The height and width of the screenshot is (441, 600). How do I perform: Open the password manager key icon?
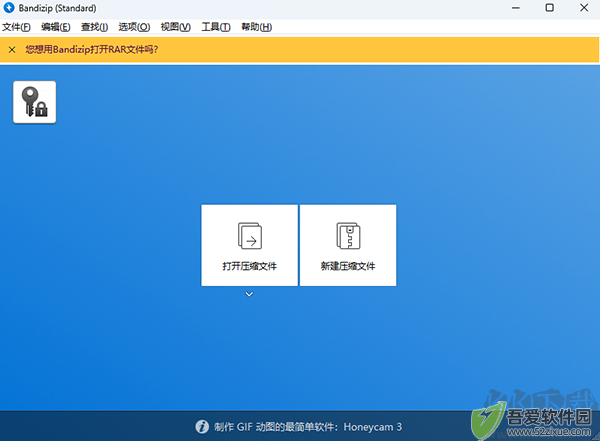coord(34,102)
